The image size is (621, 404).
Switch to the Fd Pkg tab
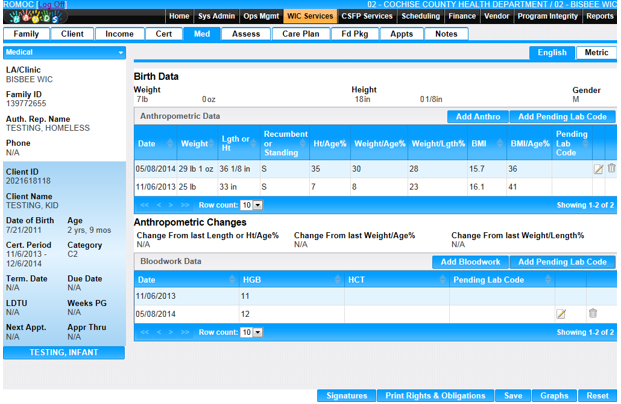pyautogui.click(x=355, y=34)
